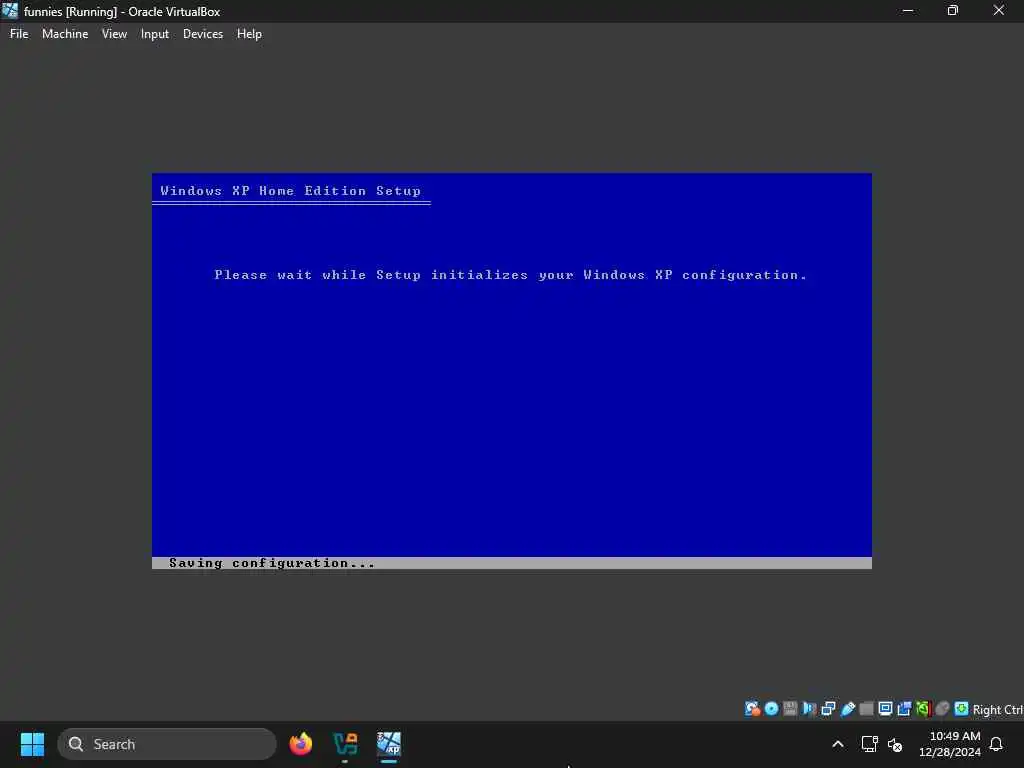Close the funnies VM window
Image resolution: width=1024 pixels, height=768 pixels.
pos(999,10)
